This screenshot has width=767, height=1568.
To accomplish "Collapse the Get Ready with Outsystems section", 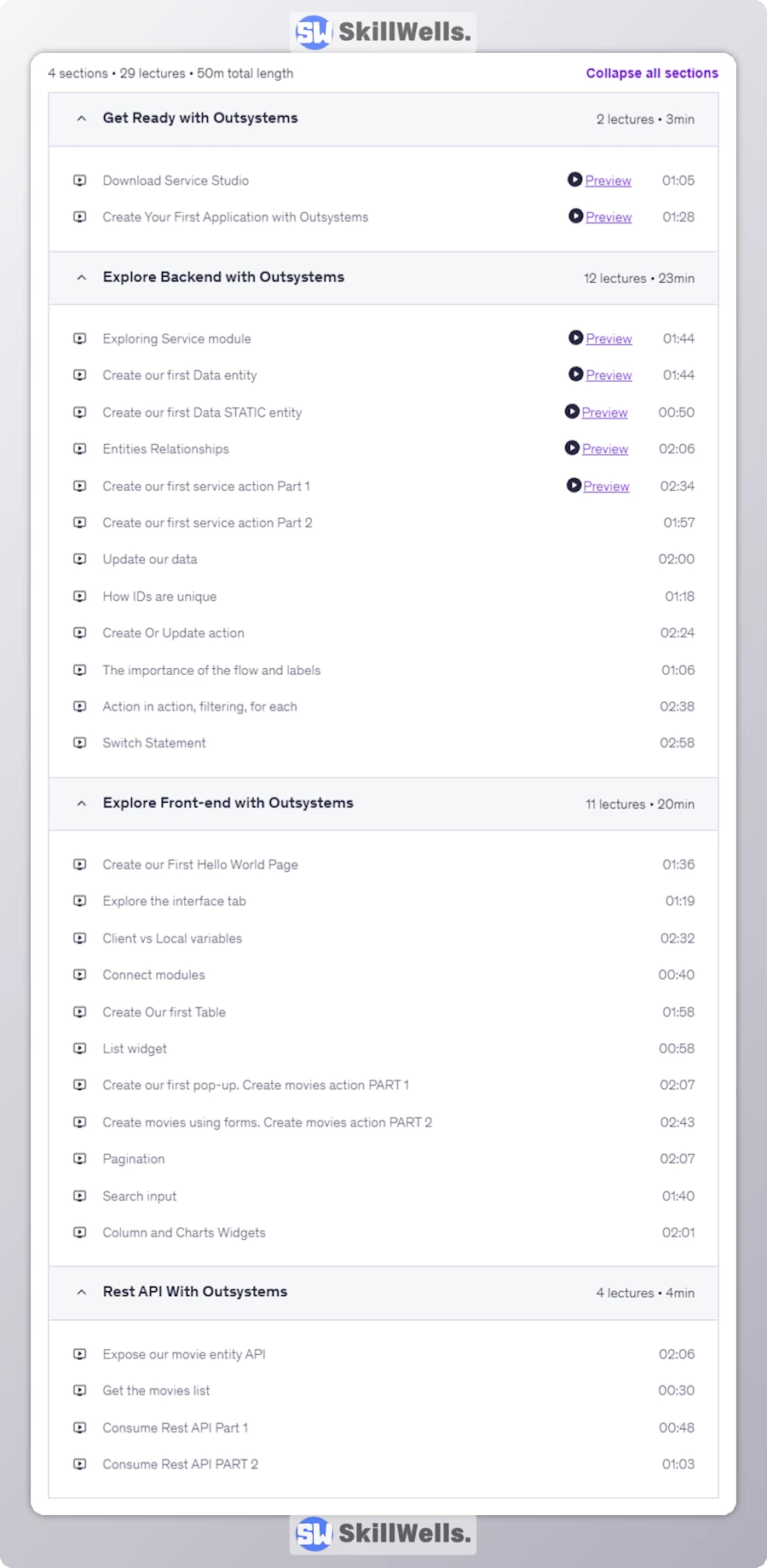I will (82, 118).
